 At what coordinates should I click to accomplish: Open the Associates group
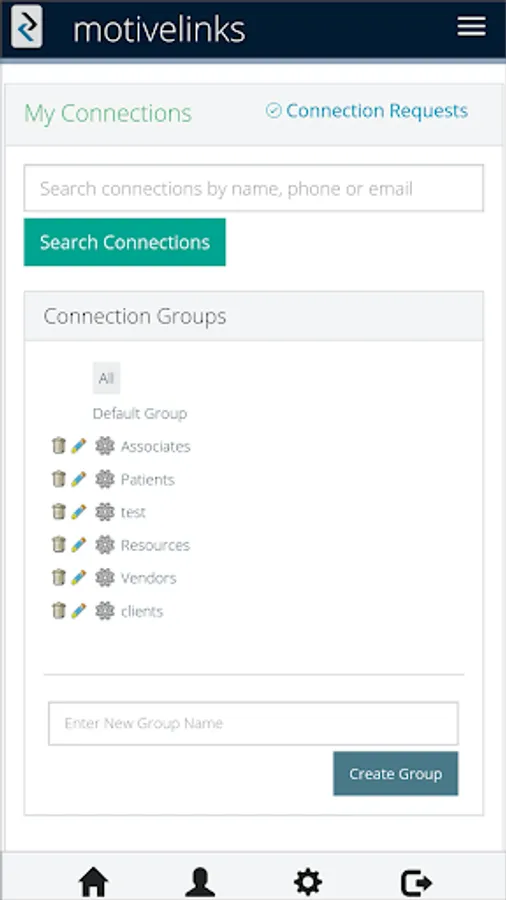(155, 447)
